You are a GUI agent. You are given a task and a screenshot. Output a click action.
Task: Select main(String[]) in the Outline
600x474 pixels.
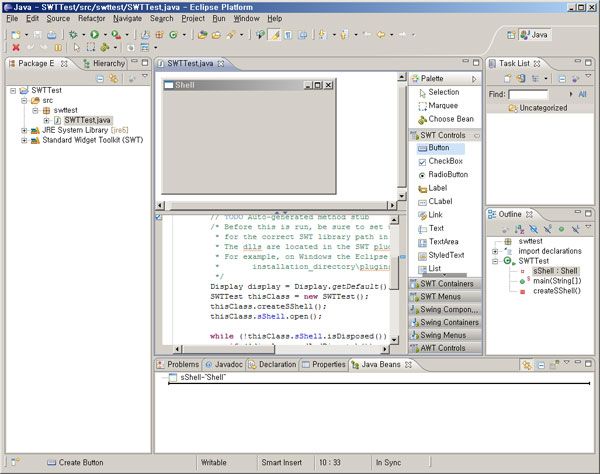(x=557, y=281)
